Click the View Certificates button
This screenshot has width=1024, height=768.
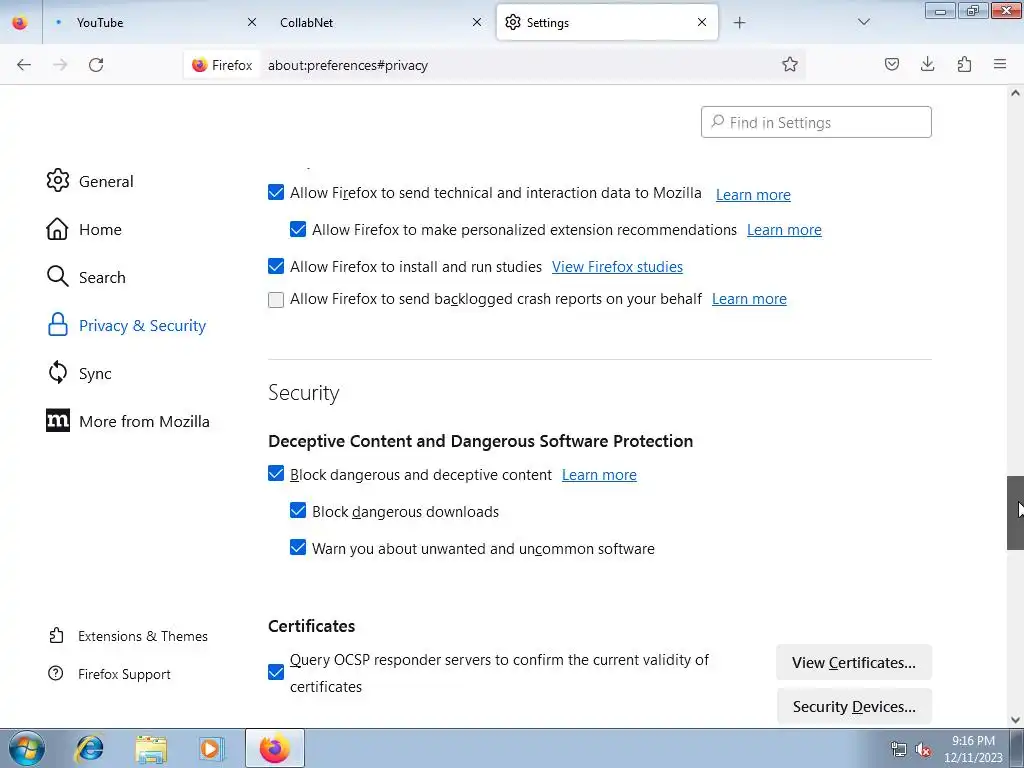click(854, 662)
